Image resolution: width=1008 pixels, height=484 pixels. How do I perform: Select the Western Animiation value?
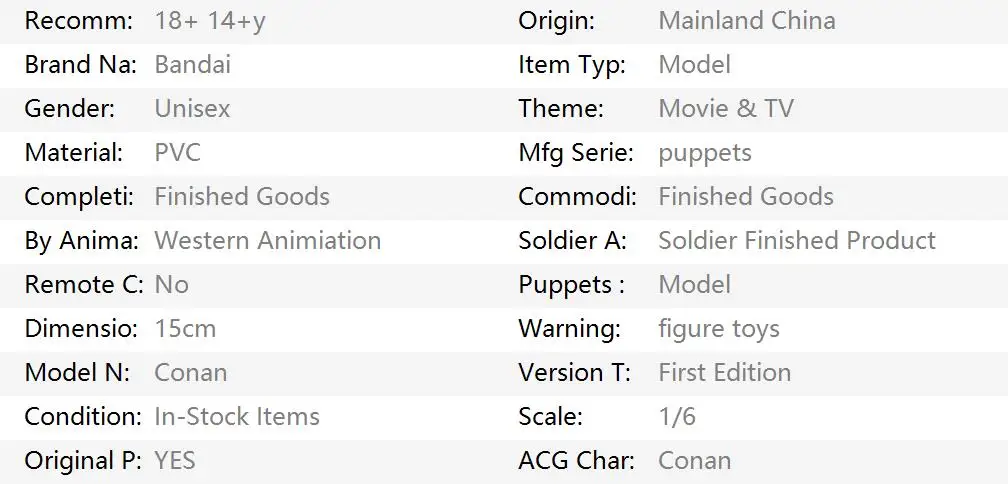click(267, 240)
